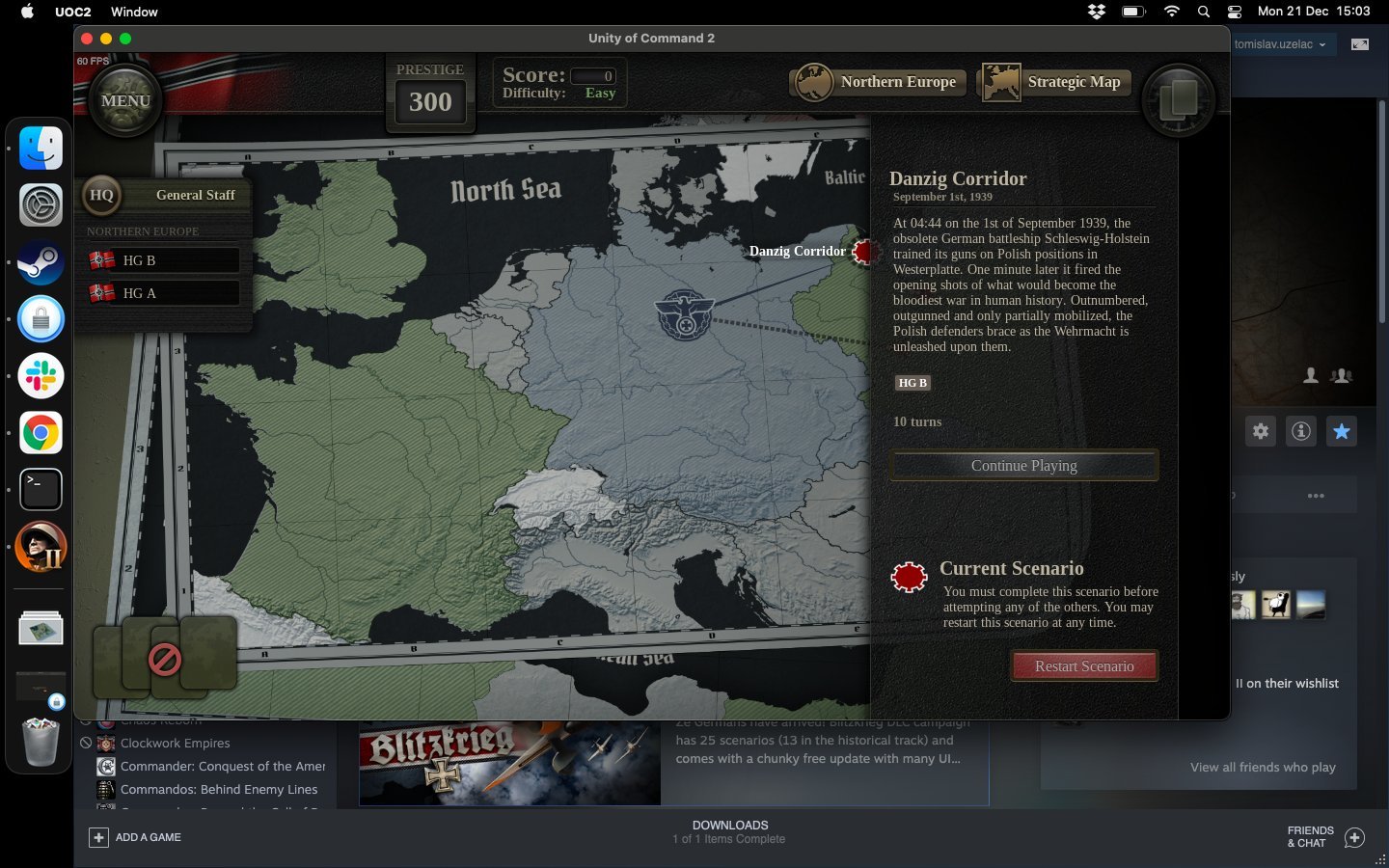Open the Apple menu

pos(27,12)
